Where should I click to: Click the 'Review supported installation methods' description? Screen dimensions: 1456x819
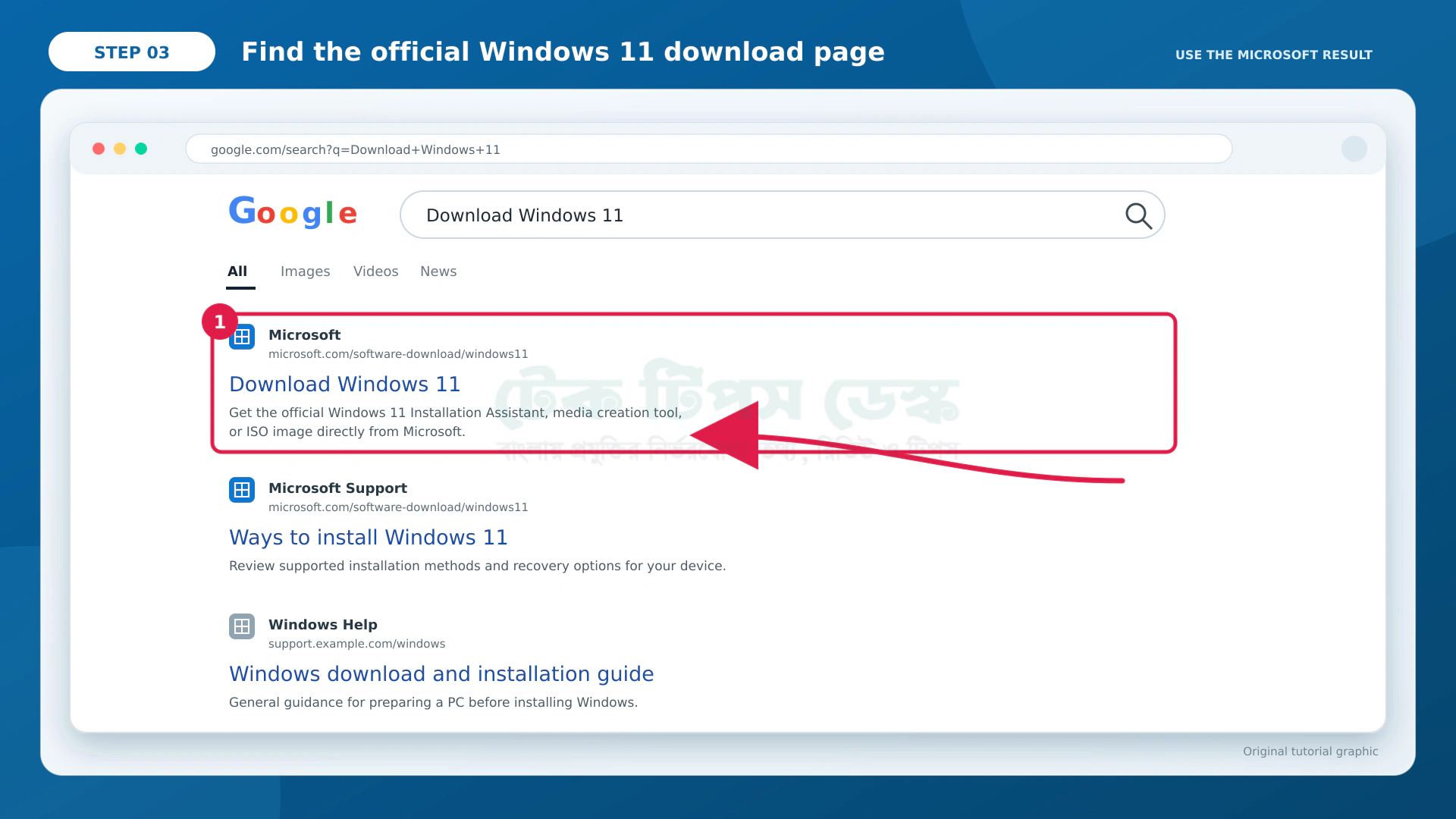point(478,566)
